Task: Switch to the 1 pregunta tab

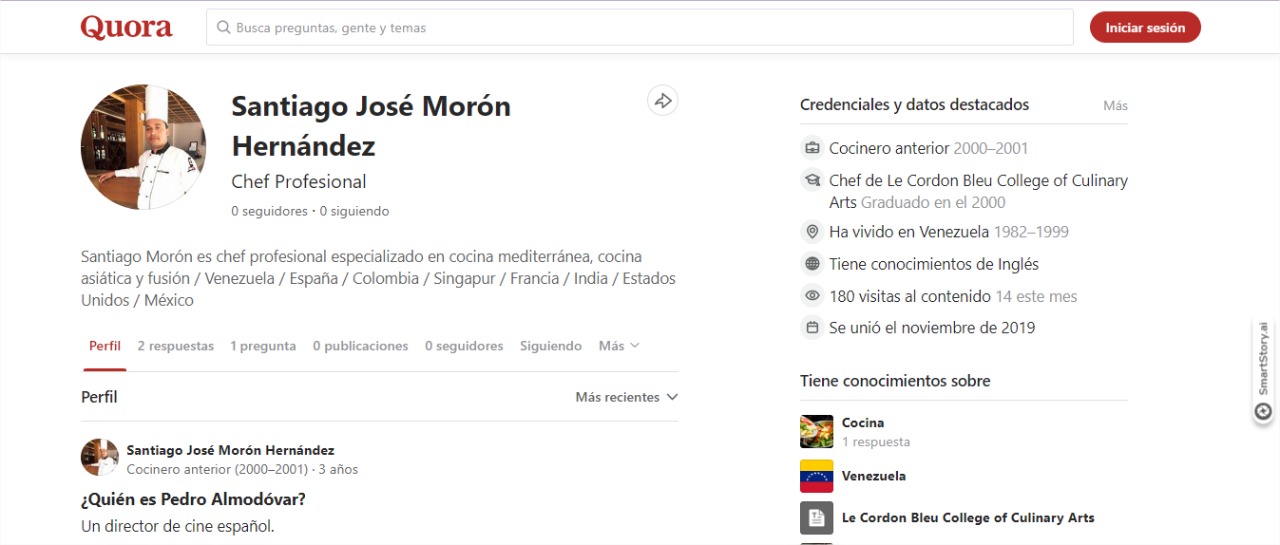Action: pyautogui.click(x=263, y=346)
